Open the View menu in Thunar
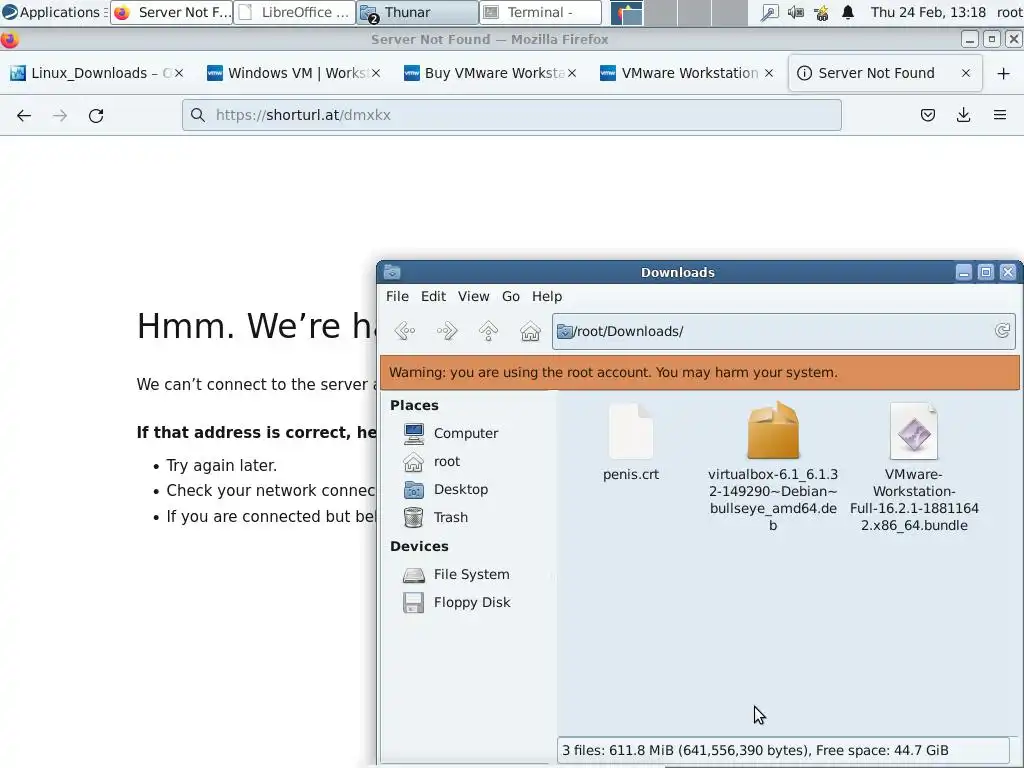Image resolution: width=1024 pixels, height=768 pixels. coord(473,296)
